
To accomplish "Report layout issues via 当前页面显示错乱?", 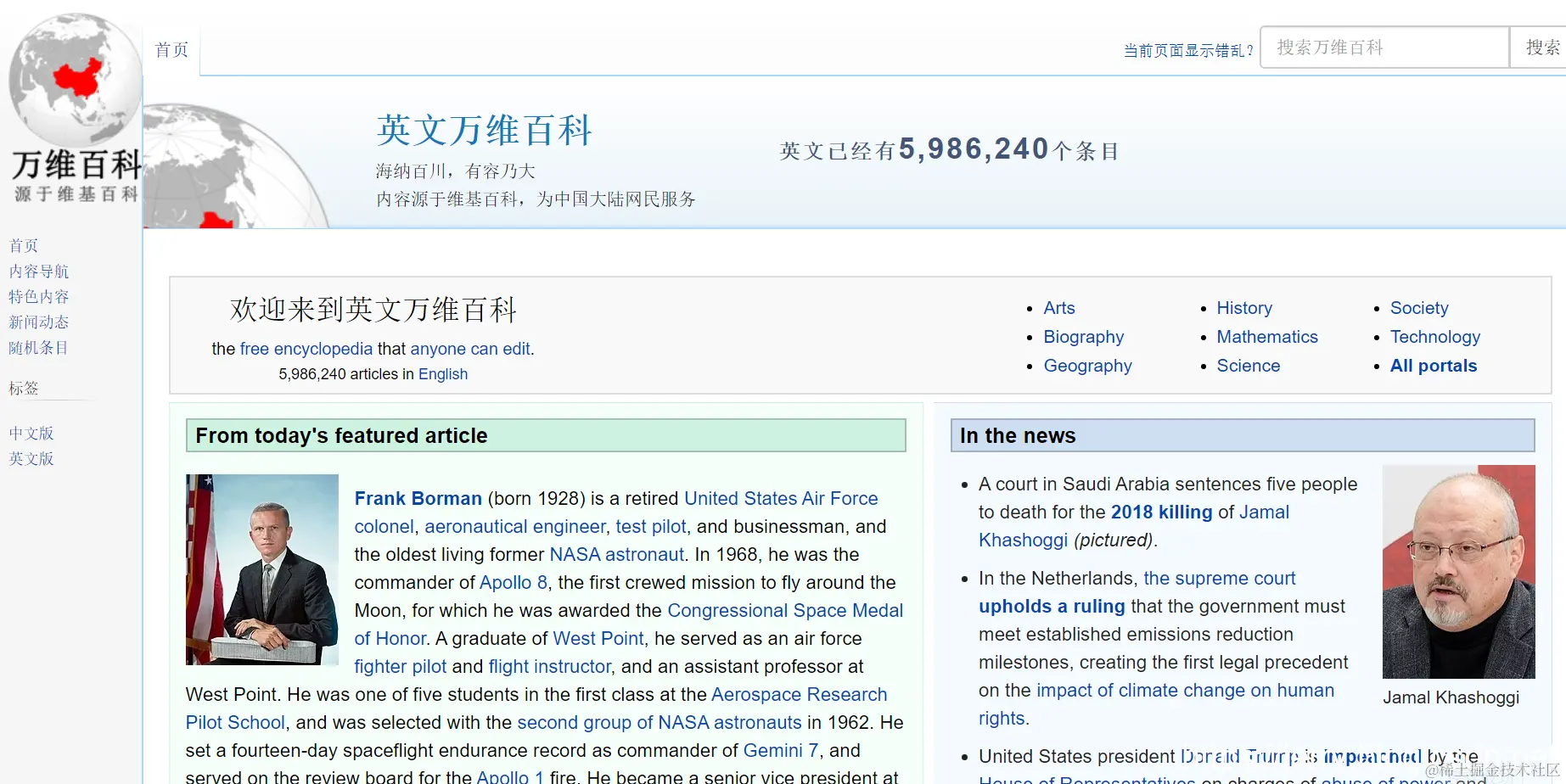I will tap(1187, 50).
